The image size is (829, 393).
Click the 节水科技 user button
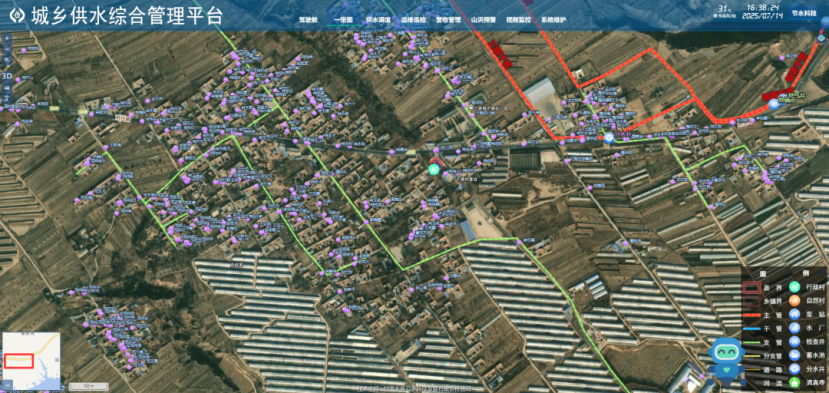click(x=803, y=13)
